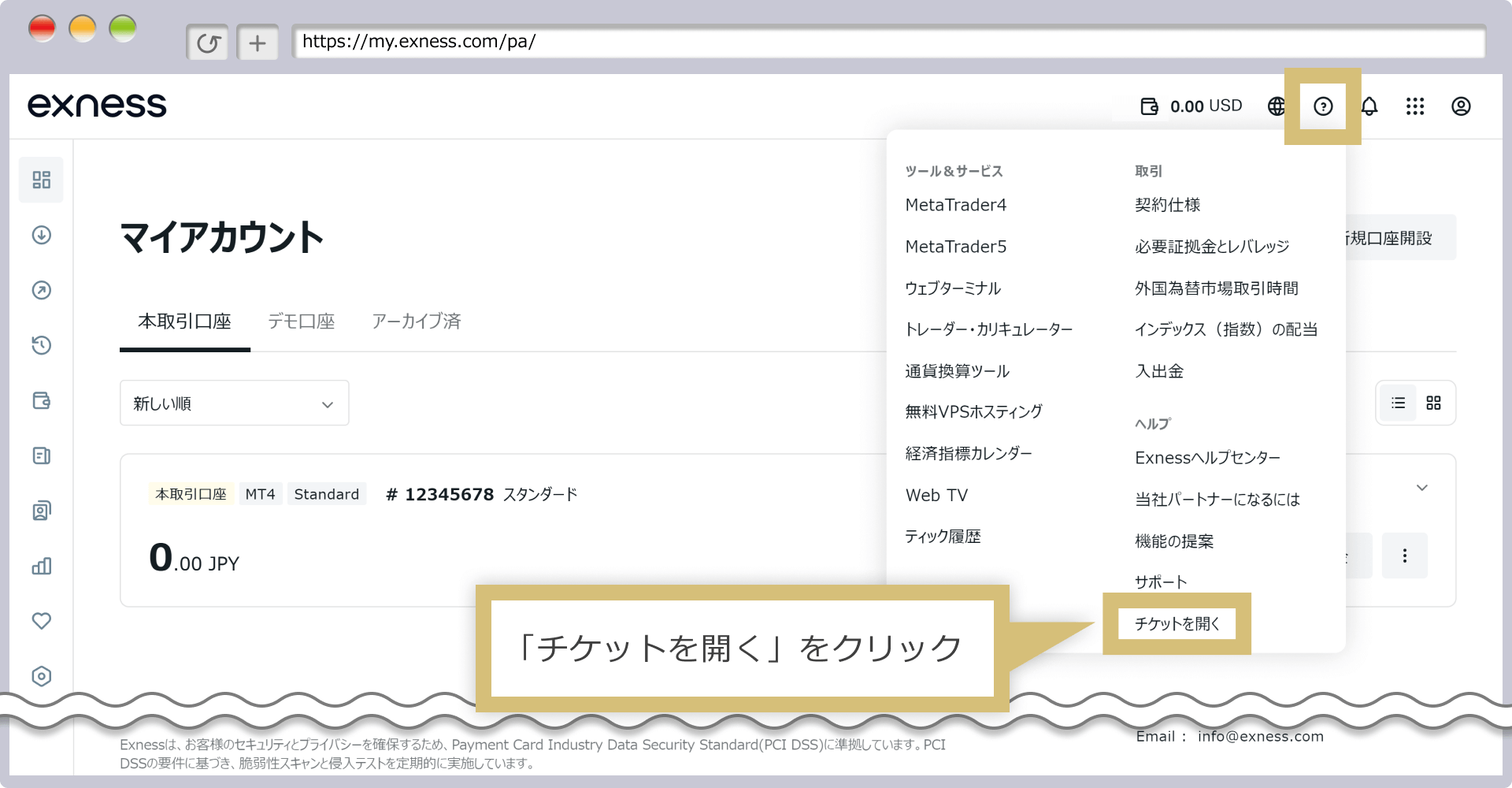This screenshot has width=1512, height=788.
Task: Open ウェブターミナル menu item
Action: tap(953, 288)
